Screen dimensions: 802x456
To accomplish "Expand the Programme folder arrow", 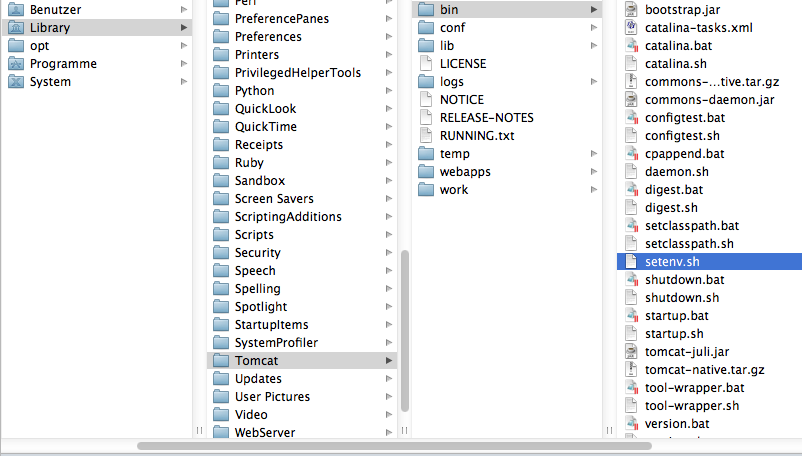I will click(184, 64).
